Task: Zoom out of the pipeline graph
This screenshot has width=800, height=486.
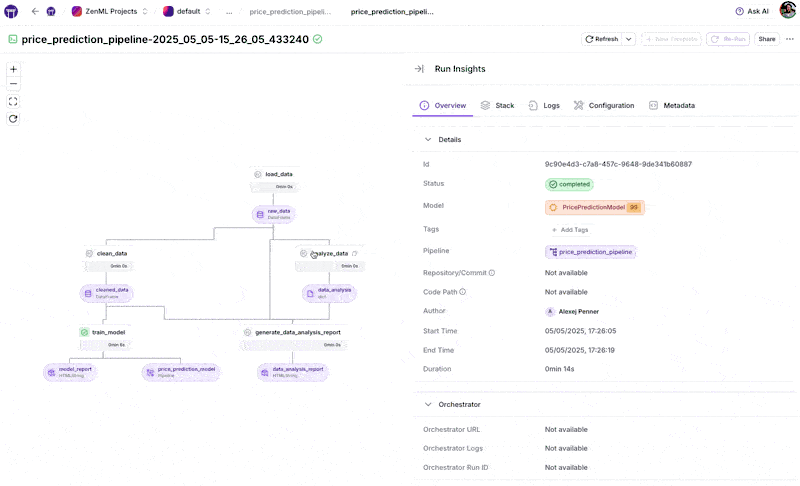Action: pos(13,85)
